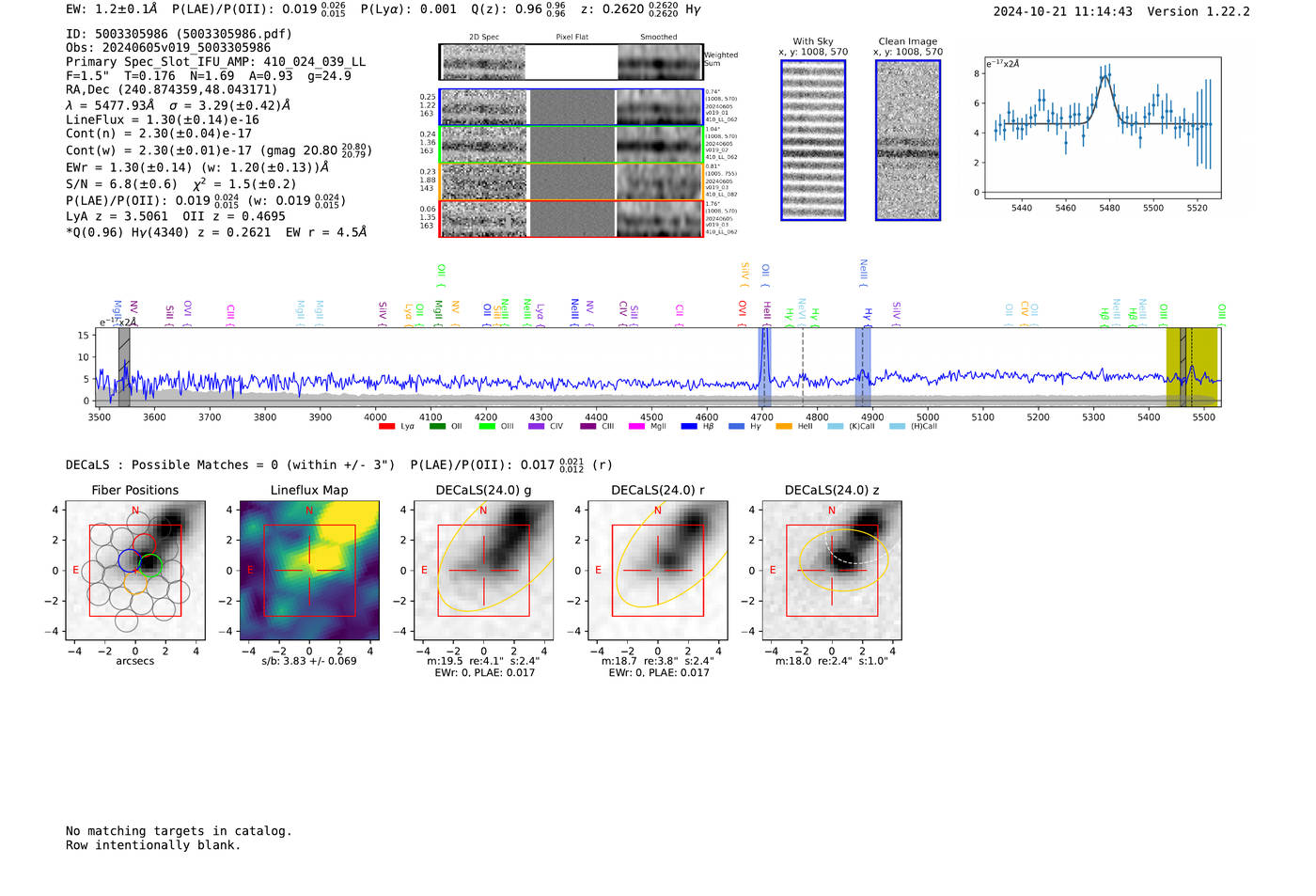The width and height of the screenshot is (1316, 896).
Task: Click the blue Hγ highlight band near 4880Å
Action: coord(863,367)
